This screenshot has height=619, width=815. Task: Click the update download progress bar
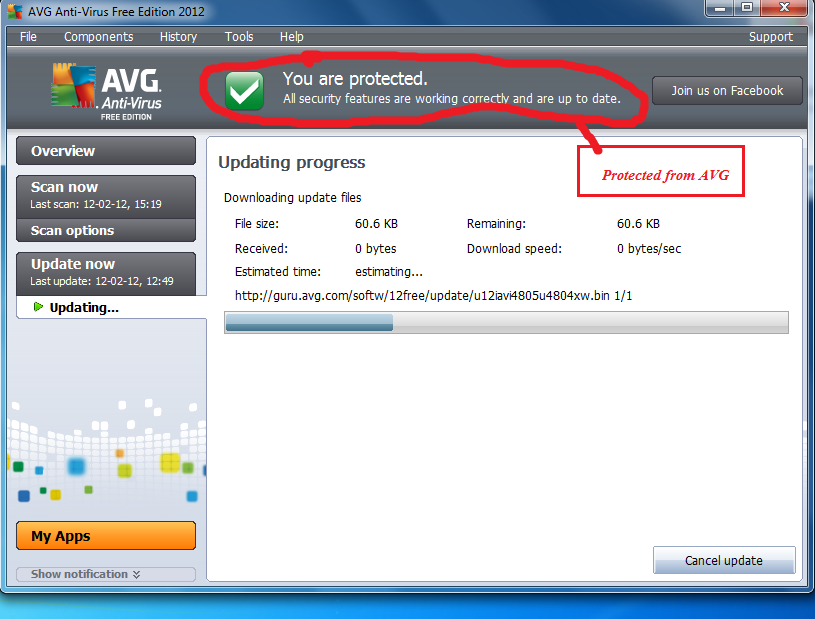point(506,322)
